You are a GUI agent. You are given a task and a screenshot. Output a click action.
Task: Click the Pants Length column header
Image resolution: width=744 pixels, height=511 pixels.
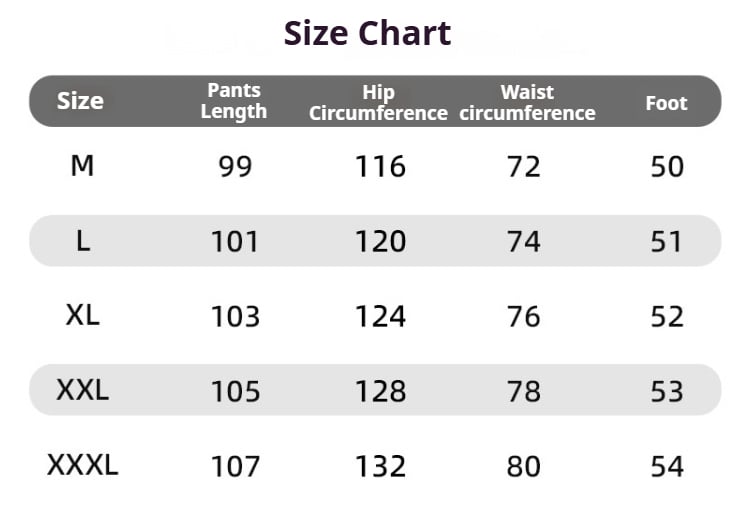pos(233,101)
